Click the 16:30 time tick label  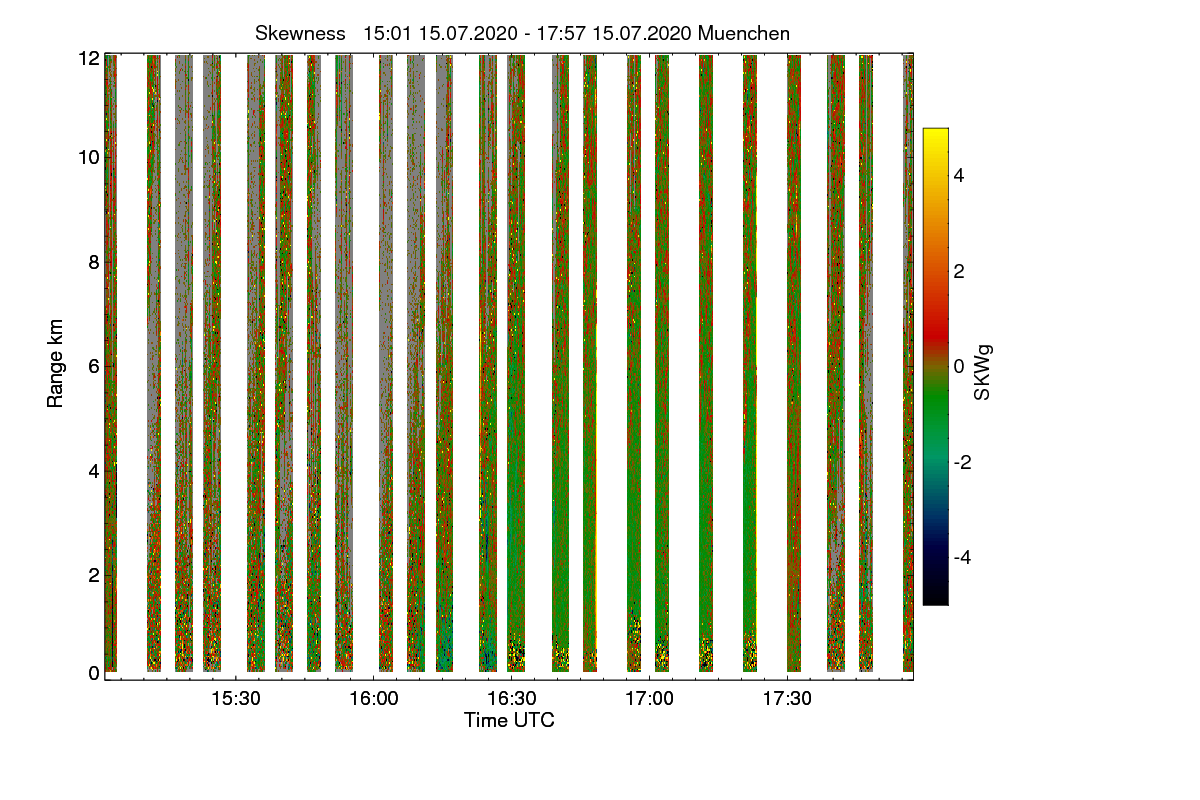point(511,698)
